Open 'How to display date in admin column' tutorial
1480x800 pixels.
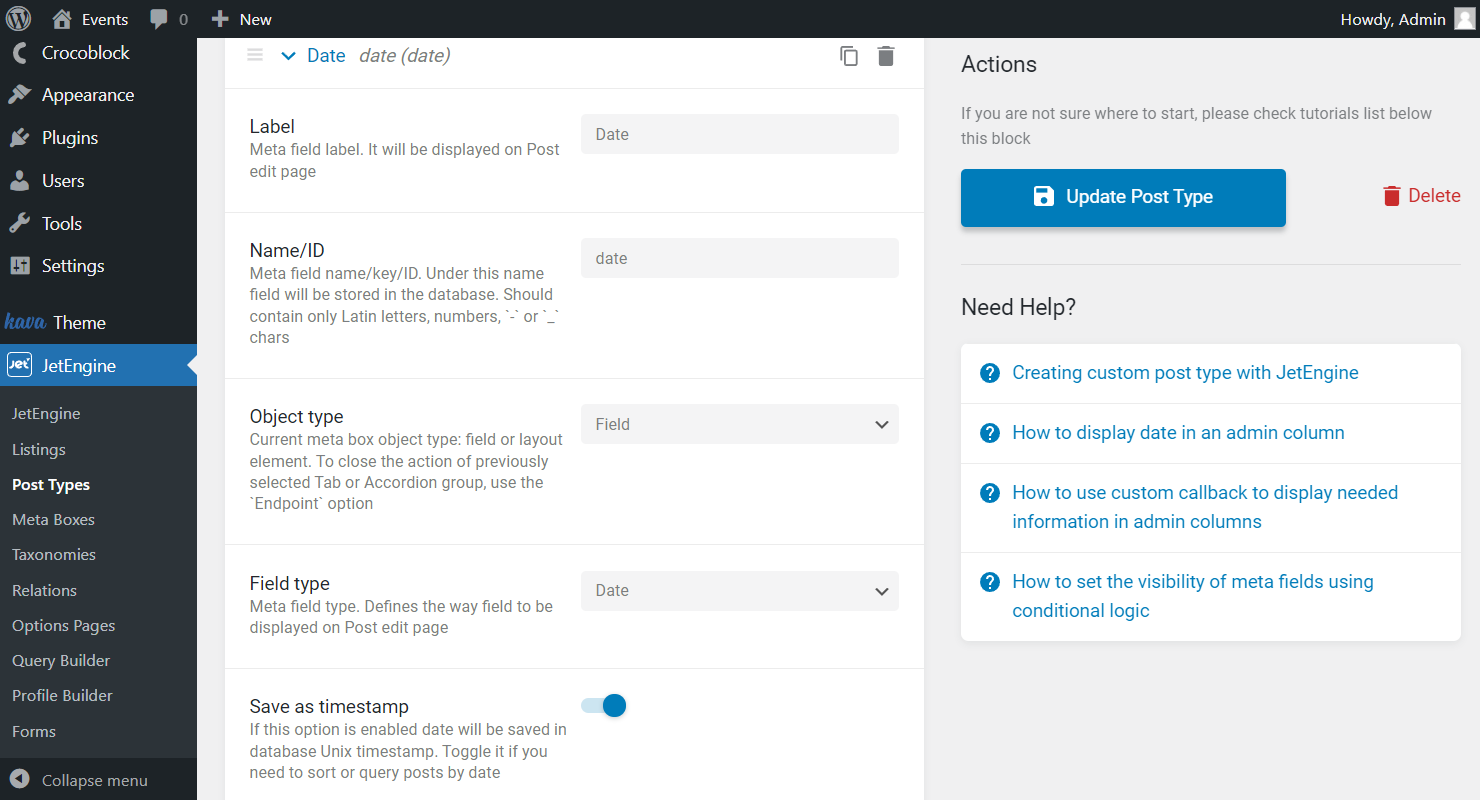[x=1178, y=433]
